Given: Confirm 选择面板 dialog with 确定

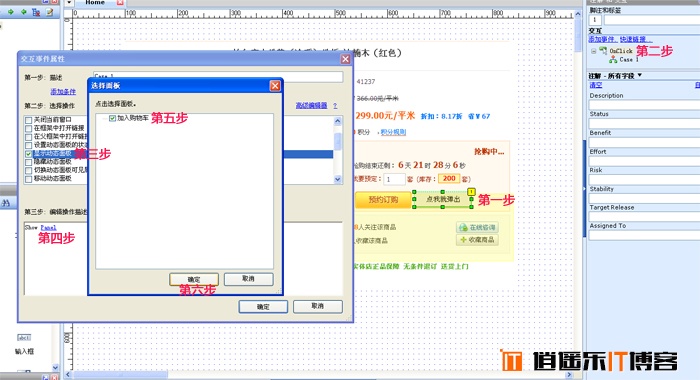Looking at the screenshot, I should tap(194, 279).
